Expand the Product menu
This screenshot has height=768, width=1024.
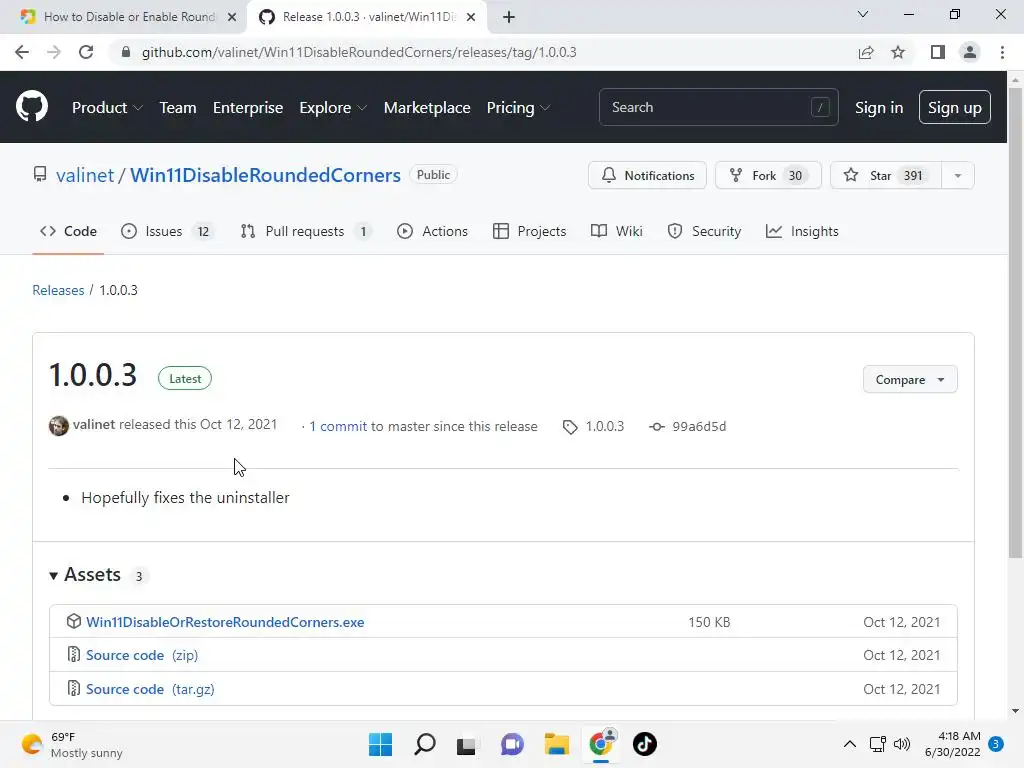click(107, 108)
